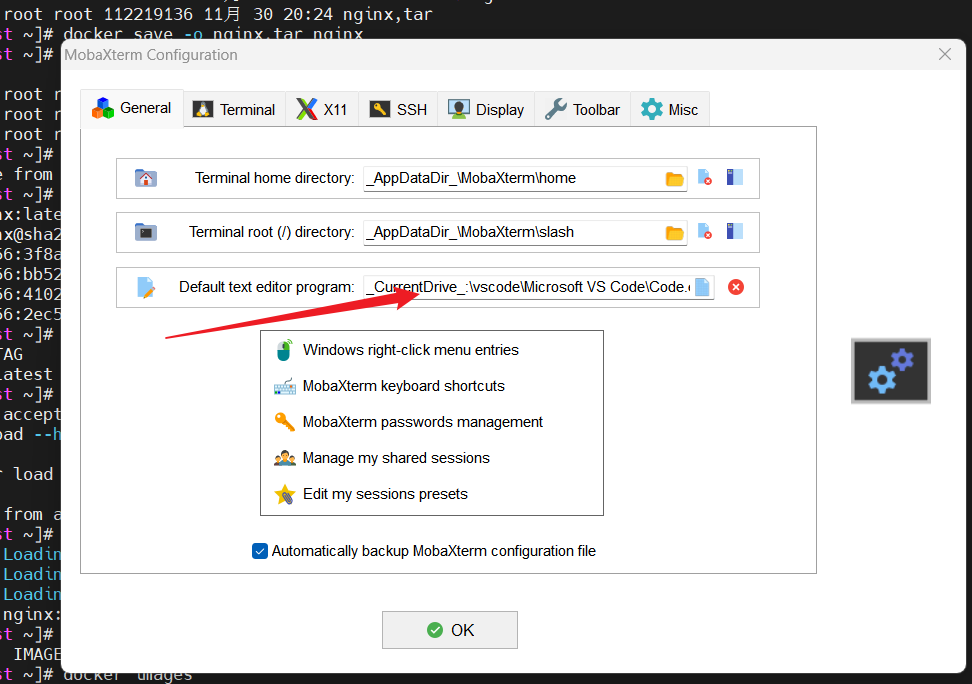Image resolution: width=972 pixels, height=684 pixels.
Task: Click the 'Terminal root (/) directory:' label
Action: click(272, 232)
